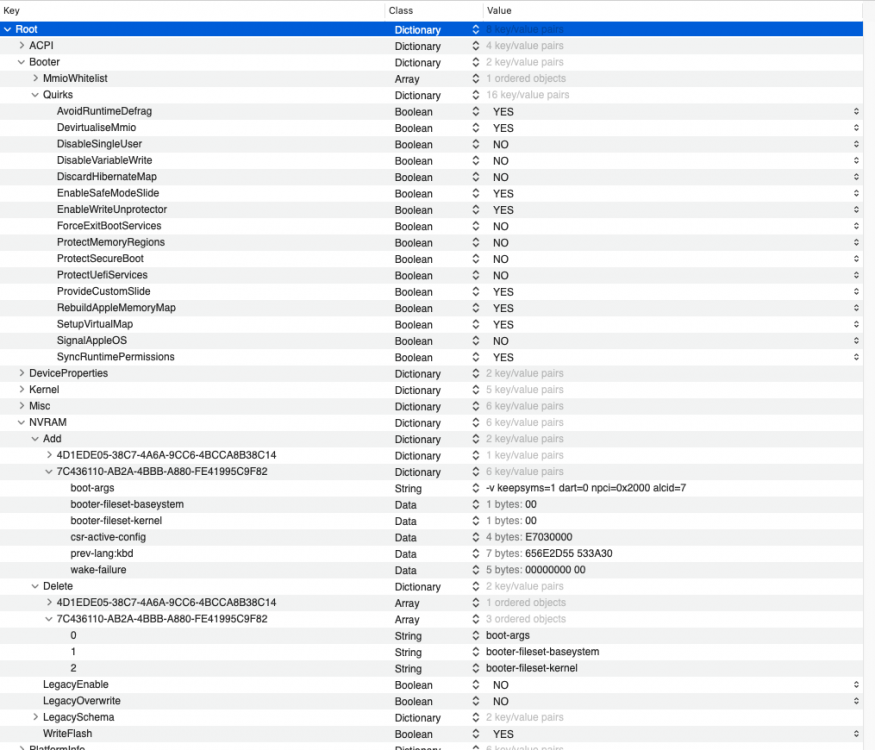Sort by the Class column header
Image resolution: width=875 pixels, height=750 pixels.
[434, 11]
